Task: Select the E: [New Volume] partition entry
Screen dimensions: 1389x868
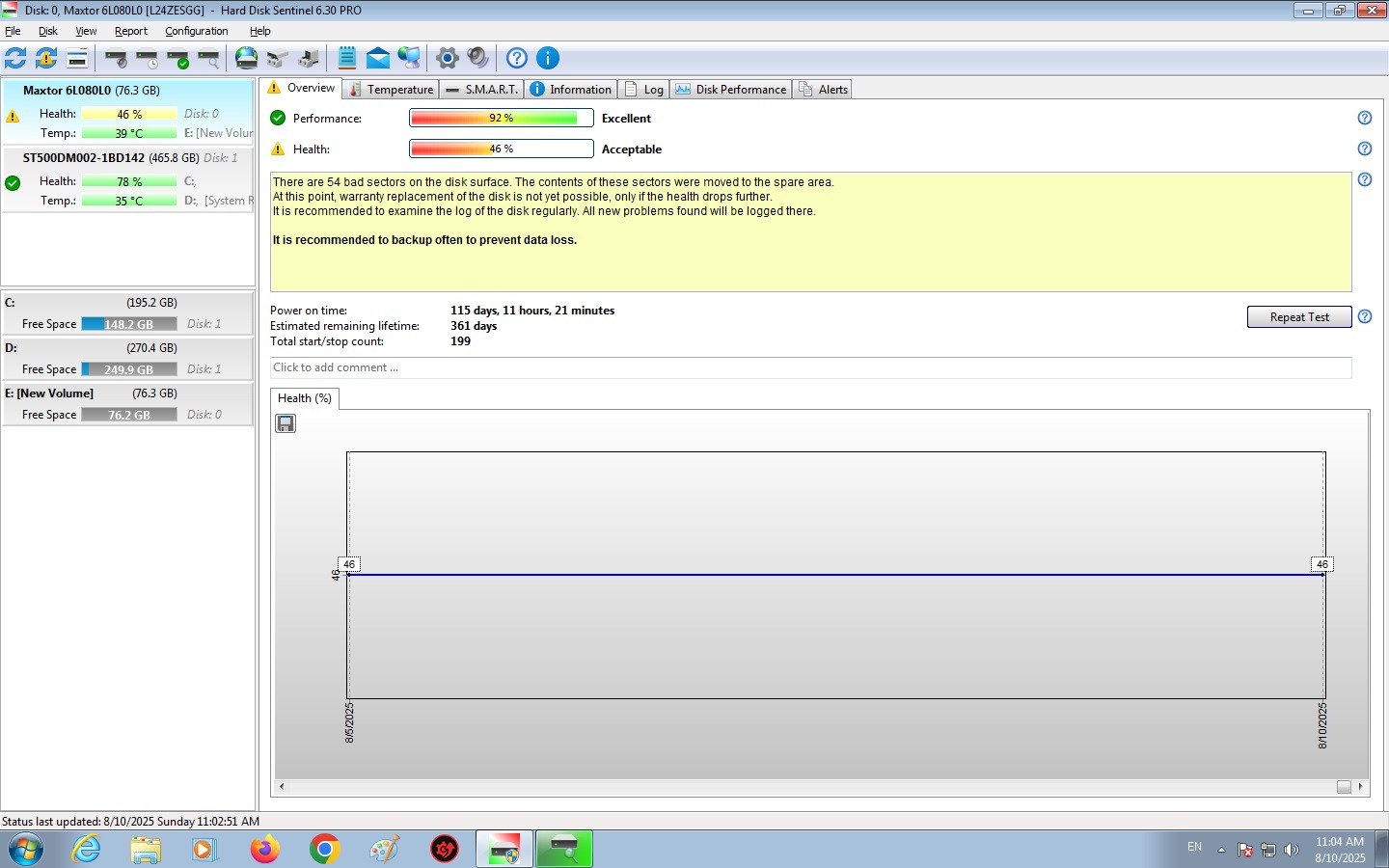Action: tap(128, 404)
